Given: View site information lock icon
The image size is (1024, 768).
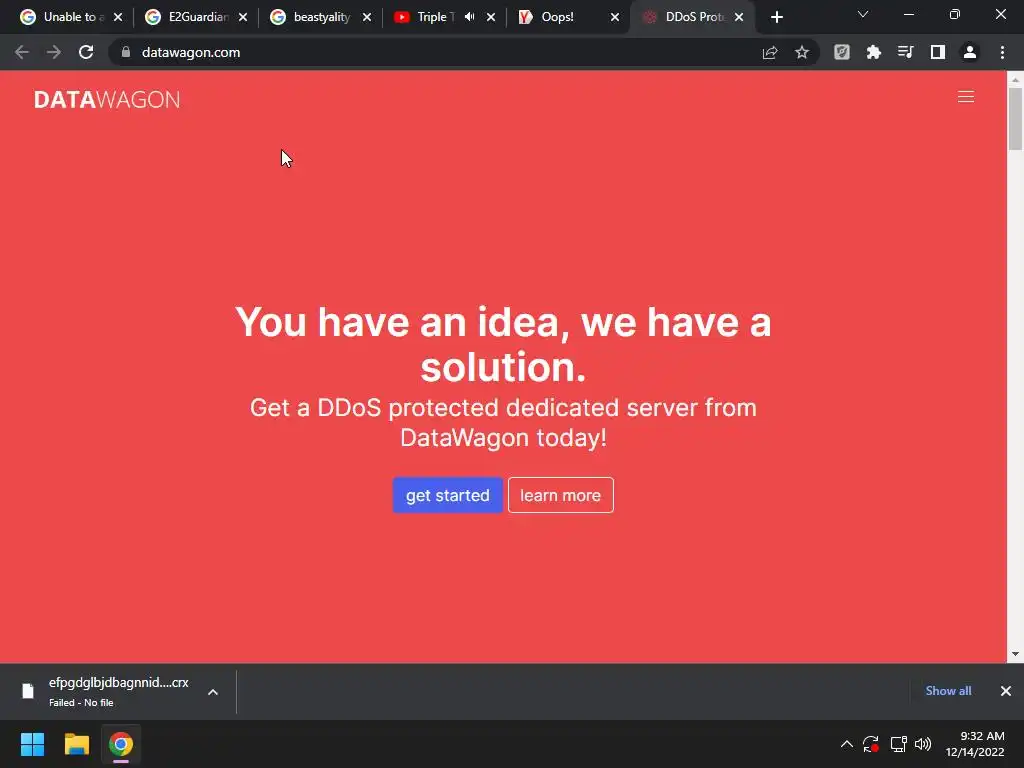Looking at the screenshot, I should (126, 52).
